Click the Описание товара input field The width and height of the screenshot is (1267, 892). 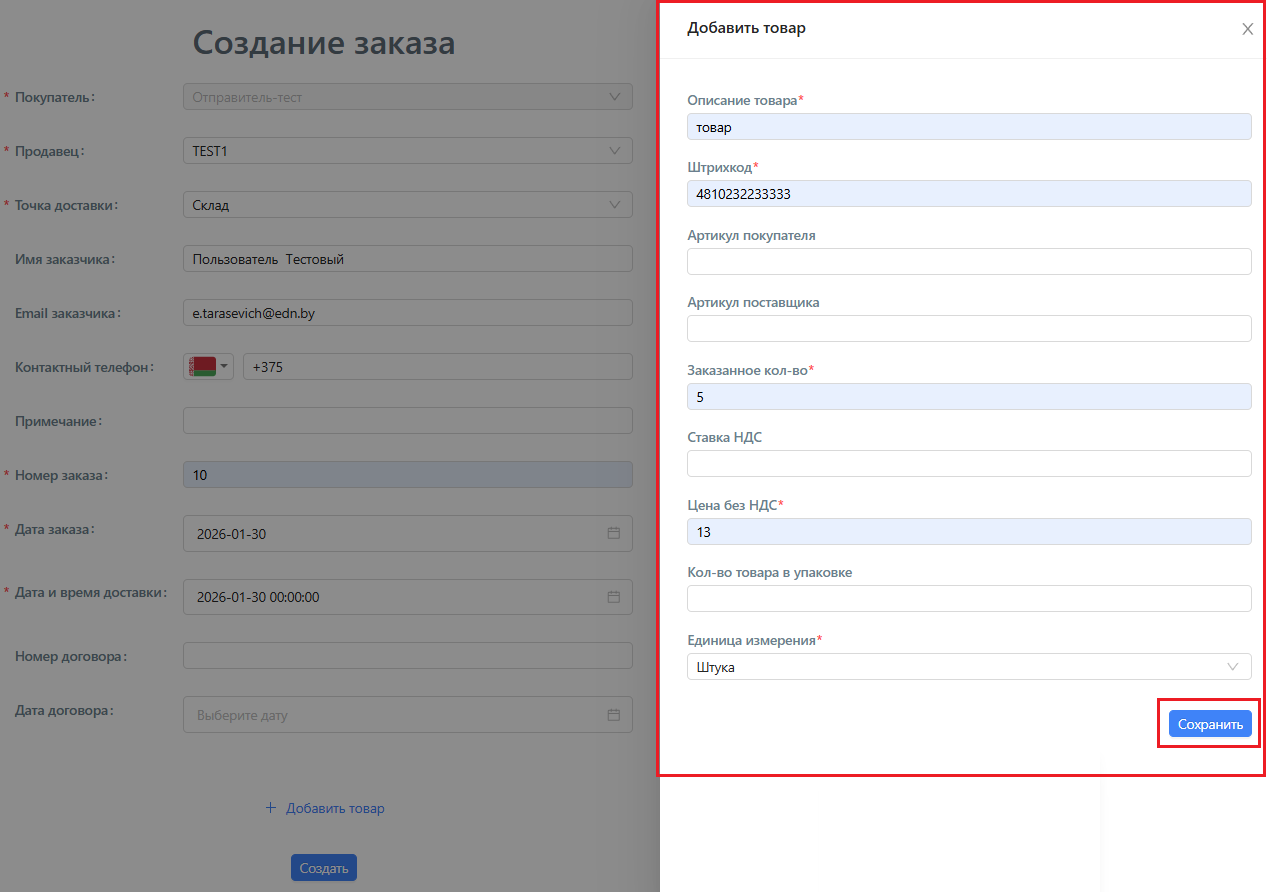(968, 127)
